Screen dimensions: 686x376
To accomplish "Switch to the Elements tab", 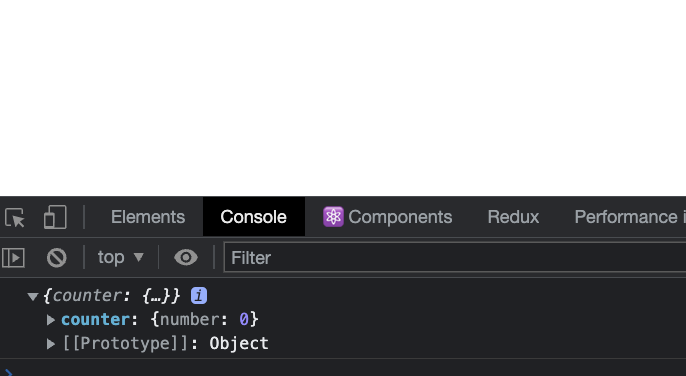I will pos(148,217).
